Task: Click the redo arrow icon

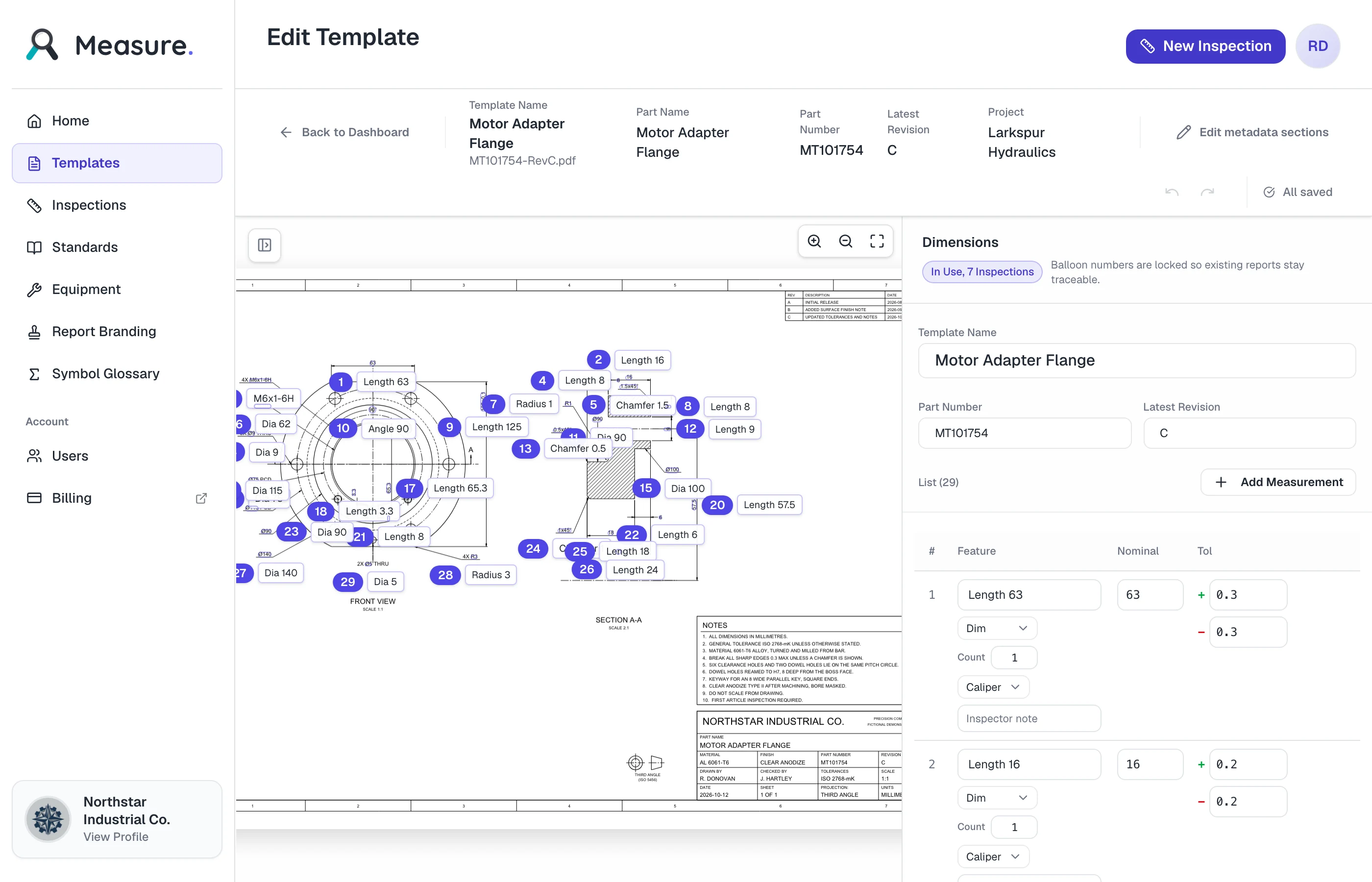Action: (1207, 193)
